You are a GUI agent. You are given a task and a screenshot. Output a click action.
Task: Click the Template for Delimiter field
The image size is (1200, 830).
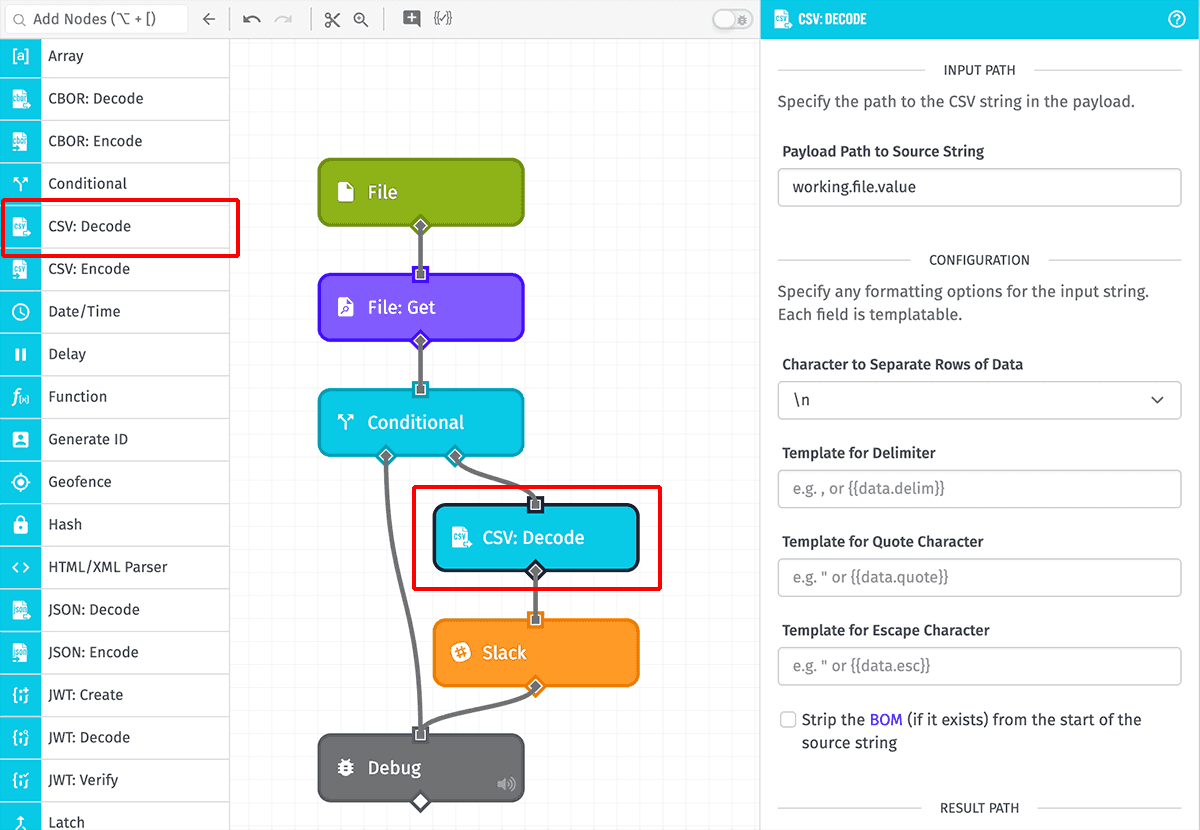pyautogui.click(x=979, y=489)
